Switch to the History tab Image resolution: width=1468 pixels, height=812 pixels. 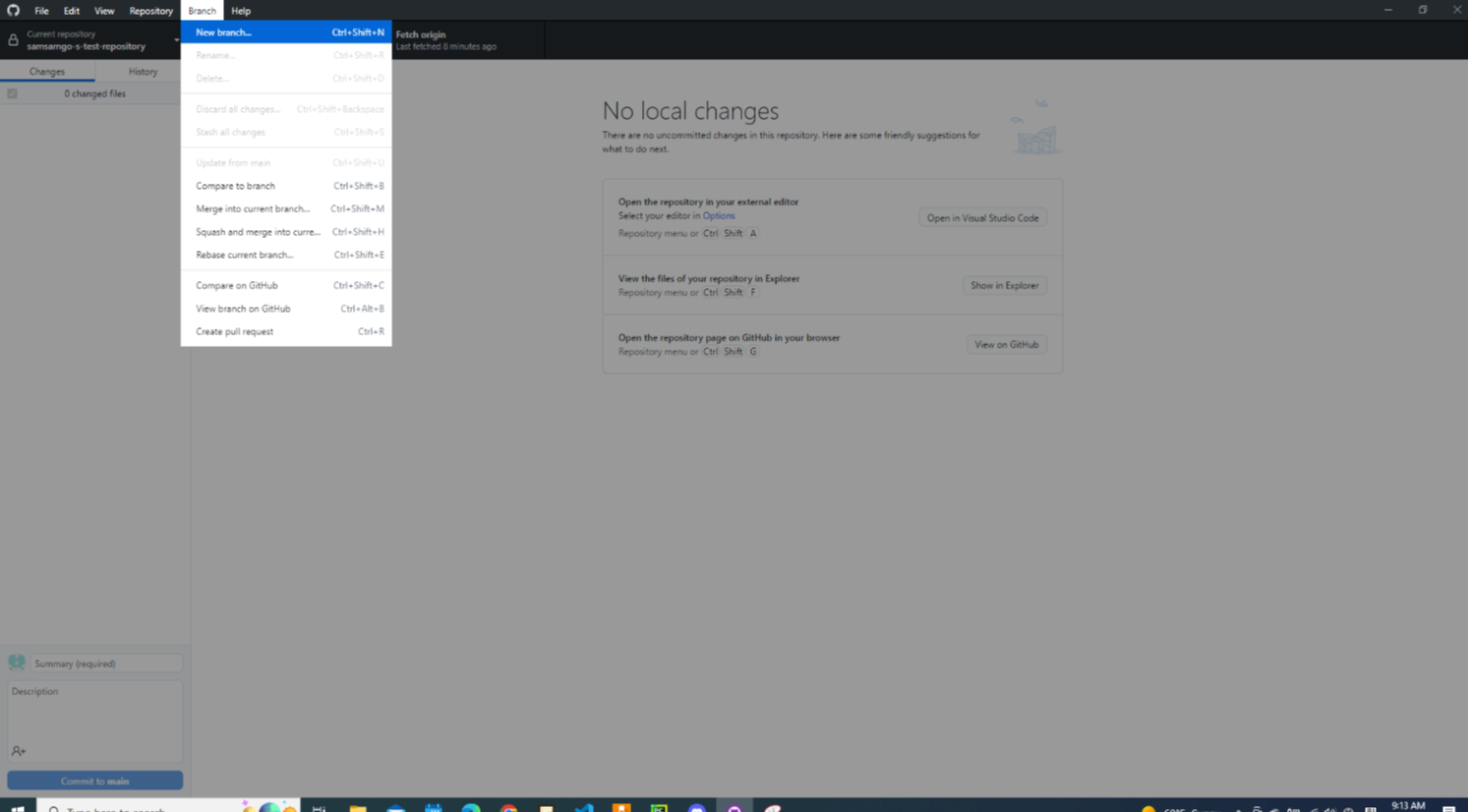tap(143, 72)
